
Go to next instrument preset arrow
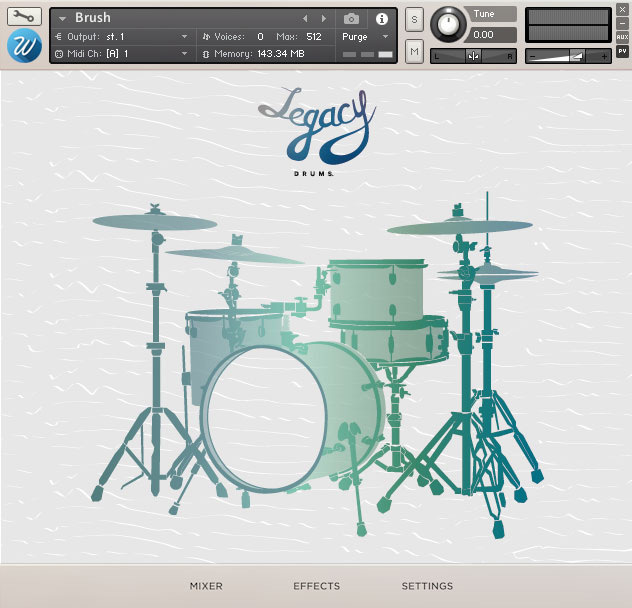(323, 18)
